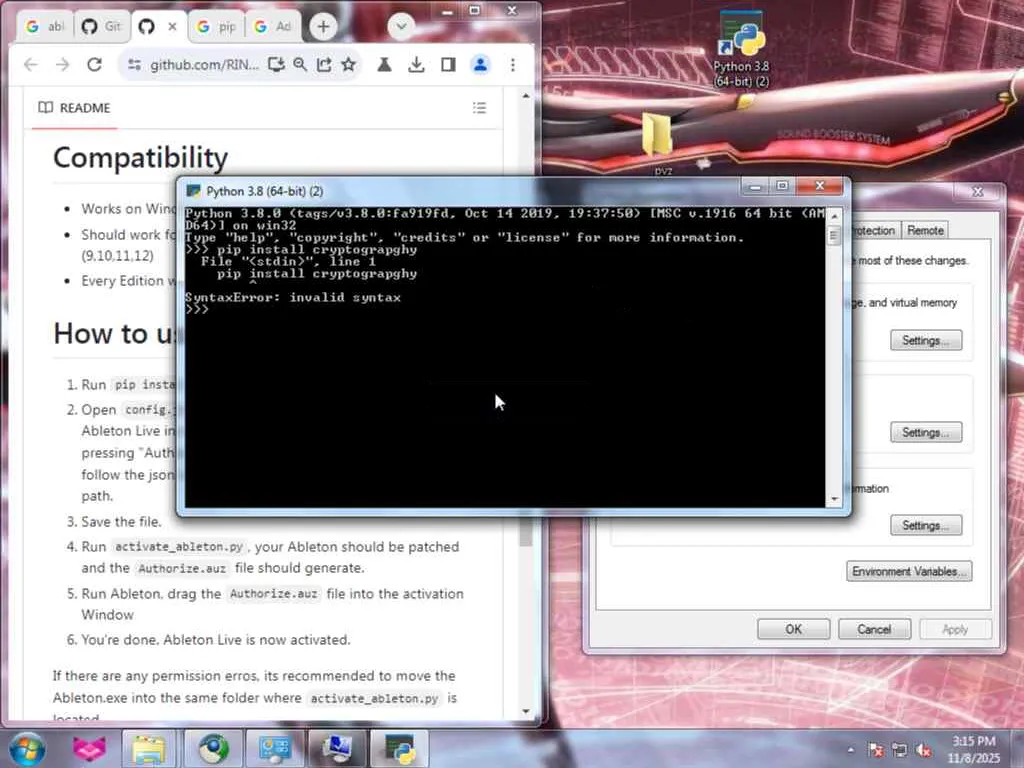
Task: Open Chrome downloads icon
Action: (416, 65)
